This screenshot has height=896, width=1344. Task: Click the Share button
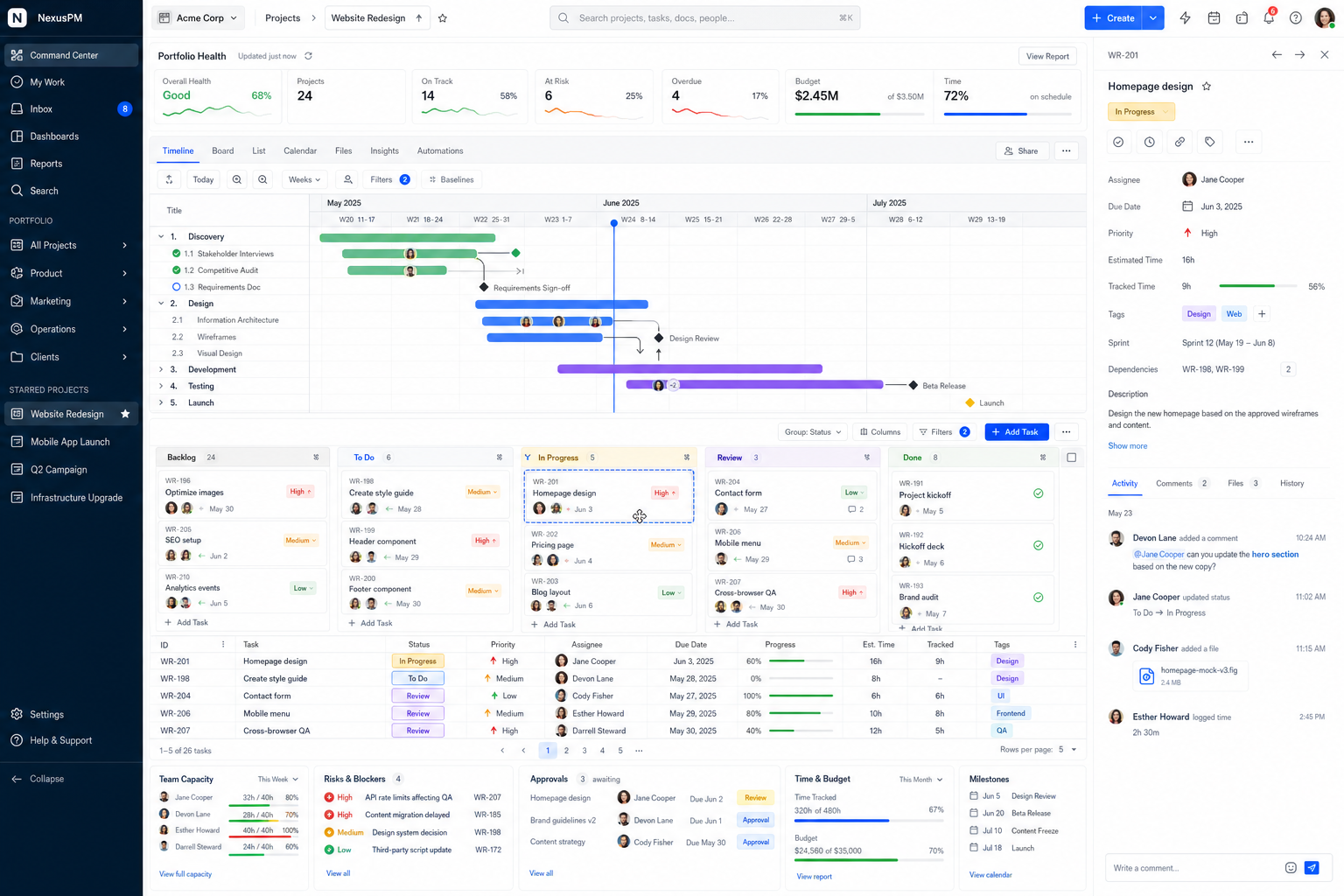(1021, 150)
